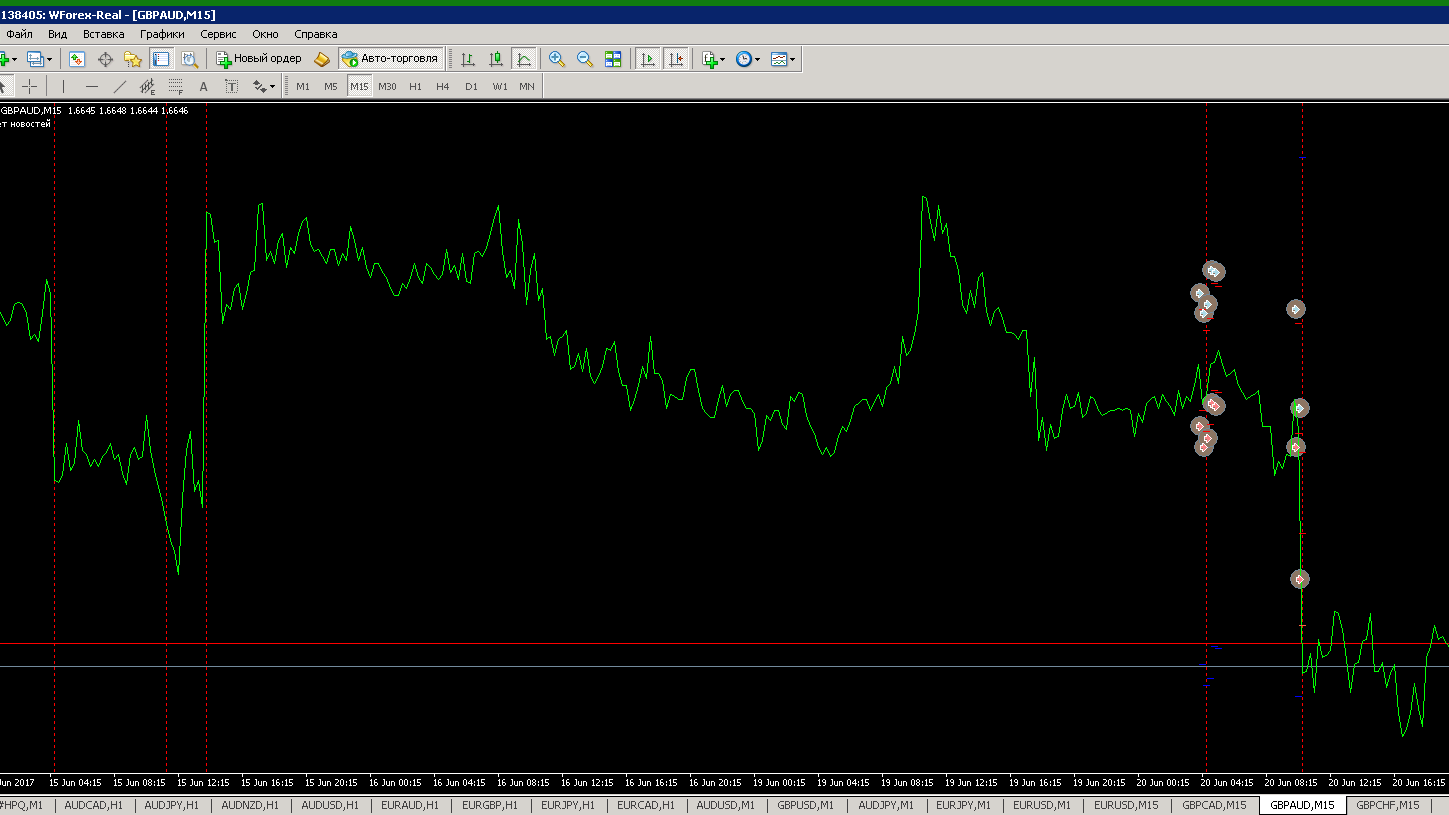
Task: Open the Вставка menu
Action: click(x=104, y=34)
